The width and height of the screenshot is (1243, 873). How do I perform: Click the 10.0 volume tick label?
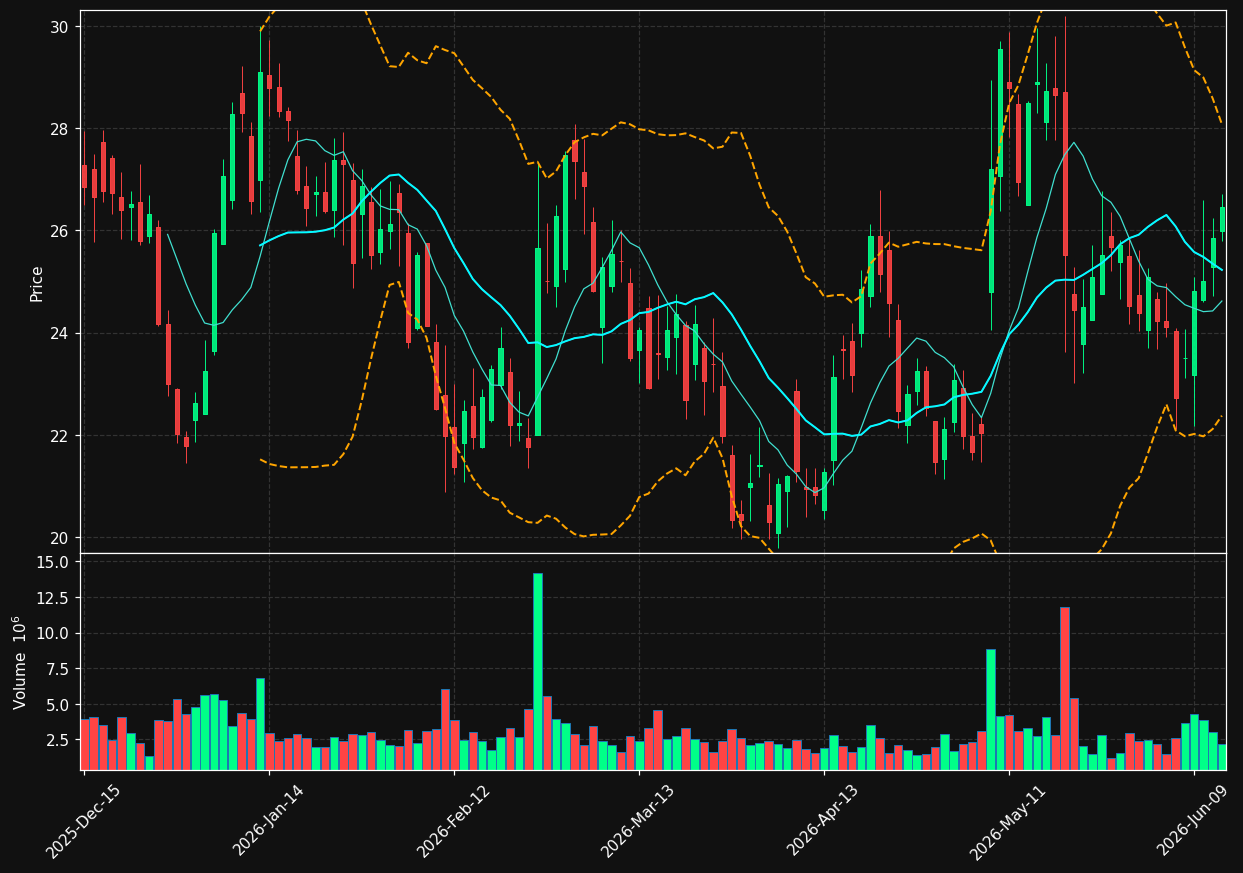pos(54,633)
